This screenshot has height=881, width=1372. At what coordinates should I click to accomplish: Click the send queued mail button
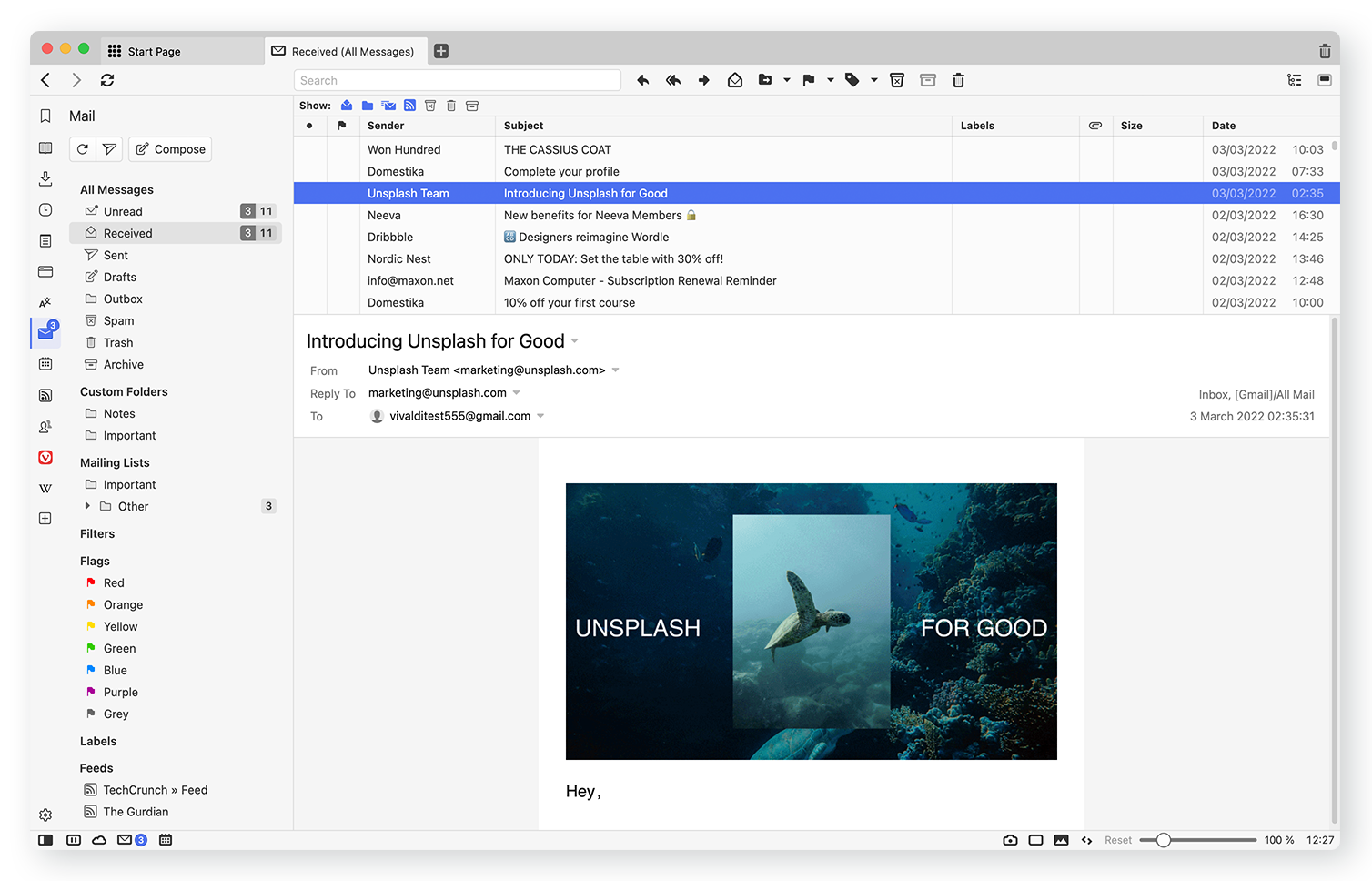(109, 149)
